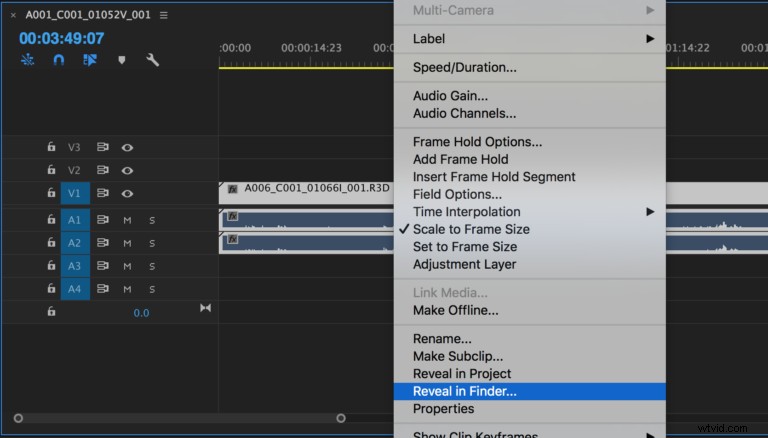Choose Insert Frame Hold Segment

point(529,177)
